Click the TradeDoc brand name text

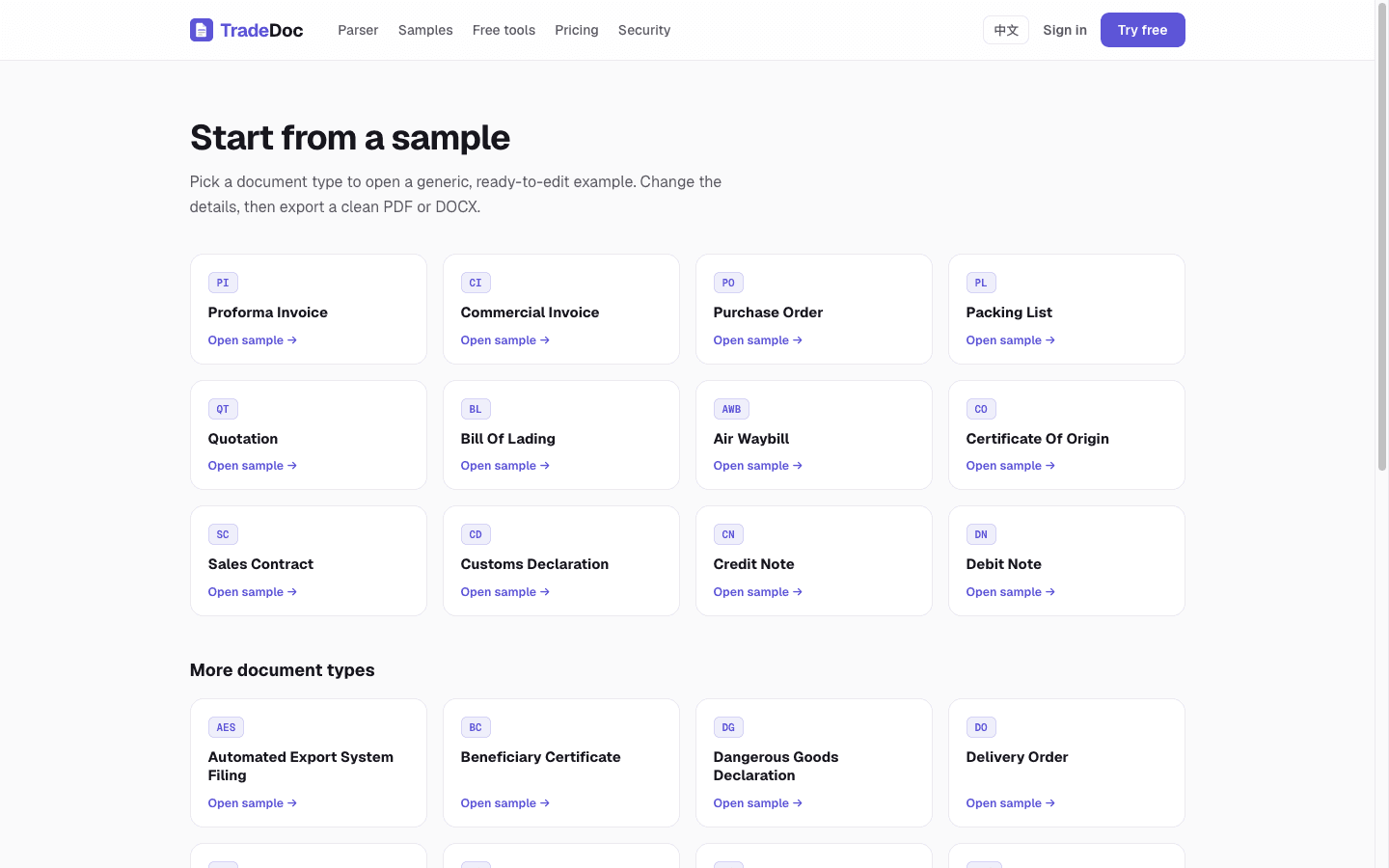click(x=261, y=30)
